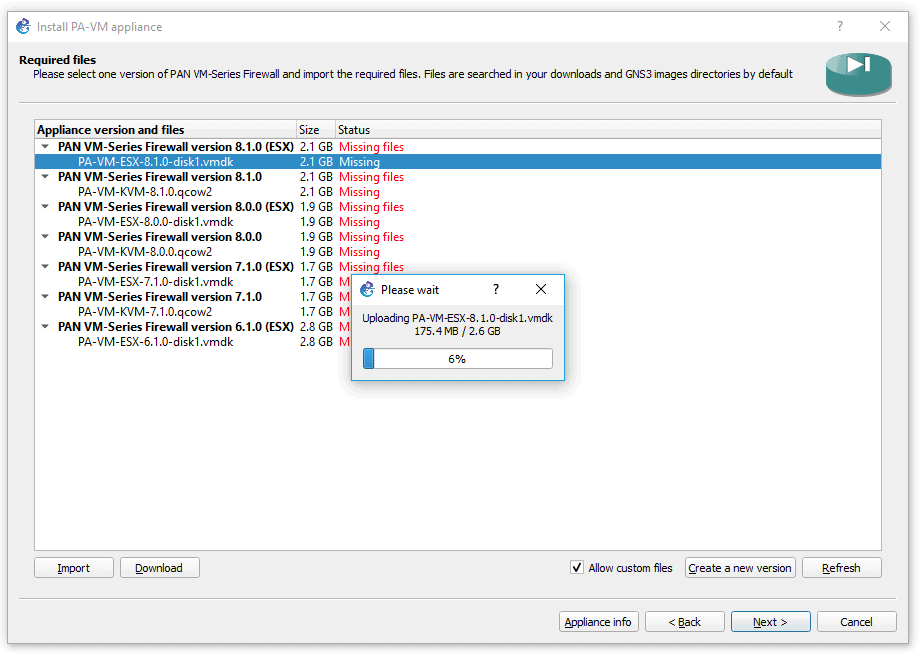This screenshot has width=921, height=659.
Task: Click Create a new version button
Action: coord(740,567)
